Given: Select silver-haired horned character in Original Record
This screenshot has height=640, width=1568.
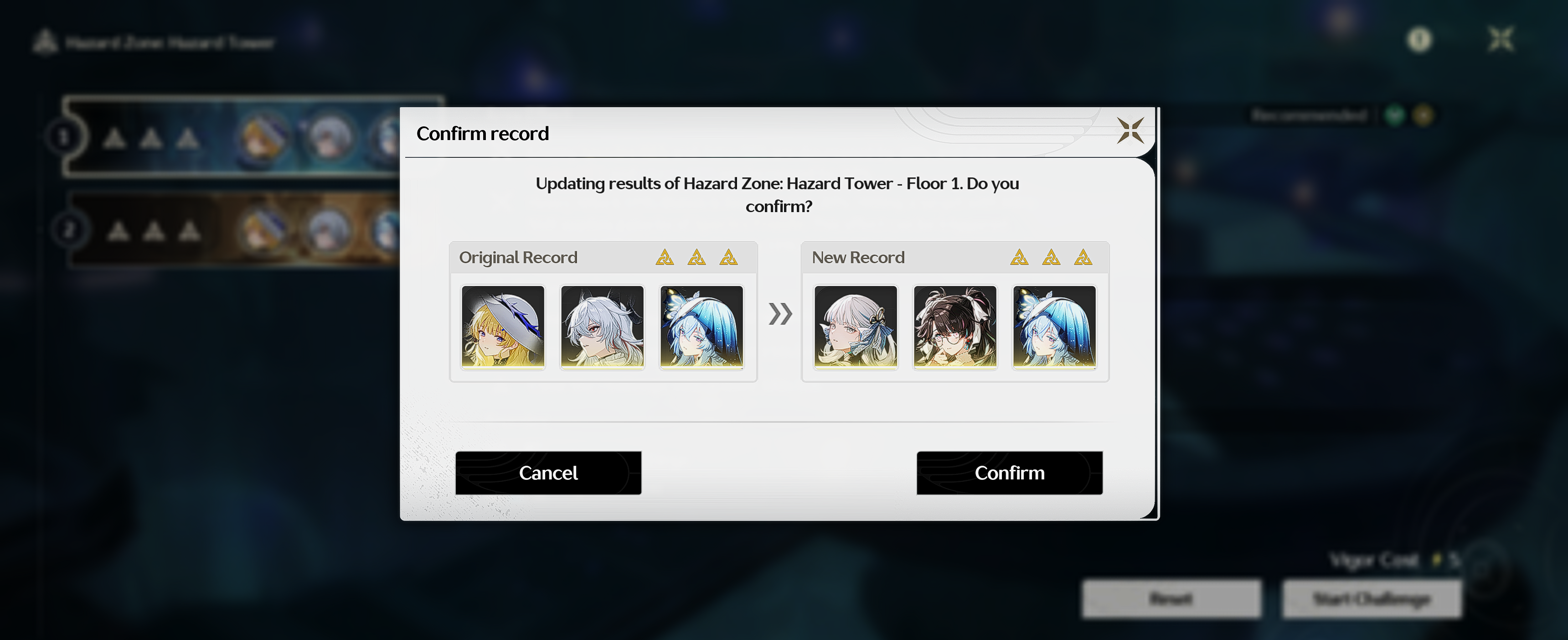Looking at the screenshot, I should (x=602, y=327).
